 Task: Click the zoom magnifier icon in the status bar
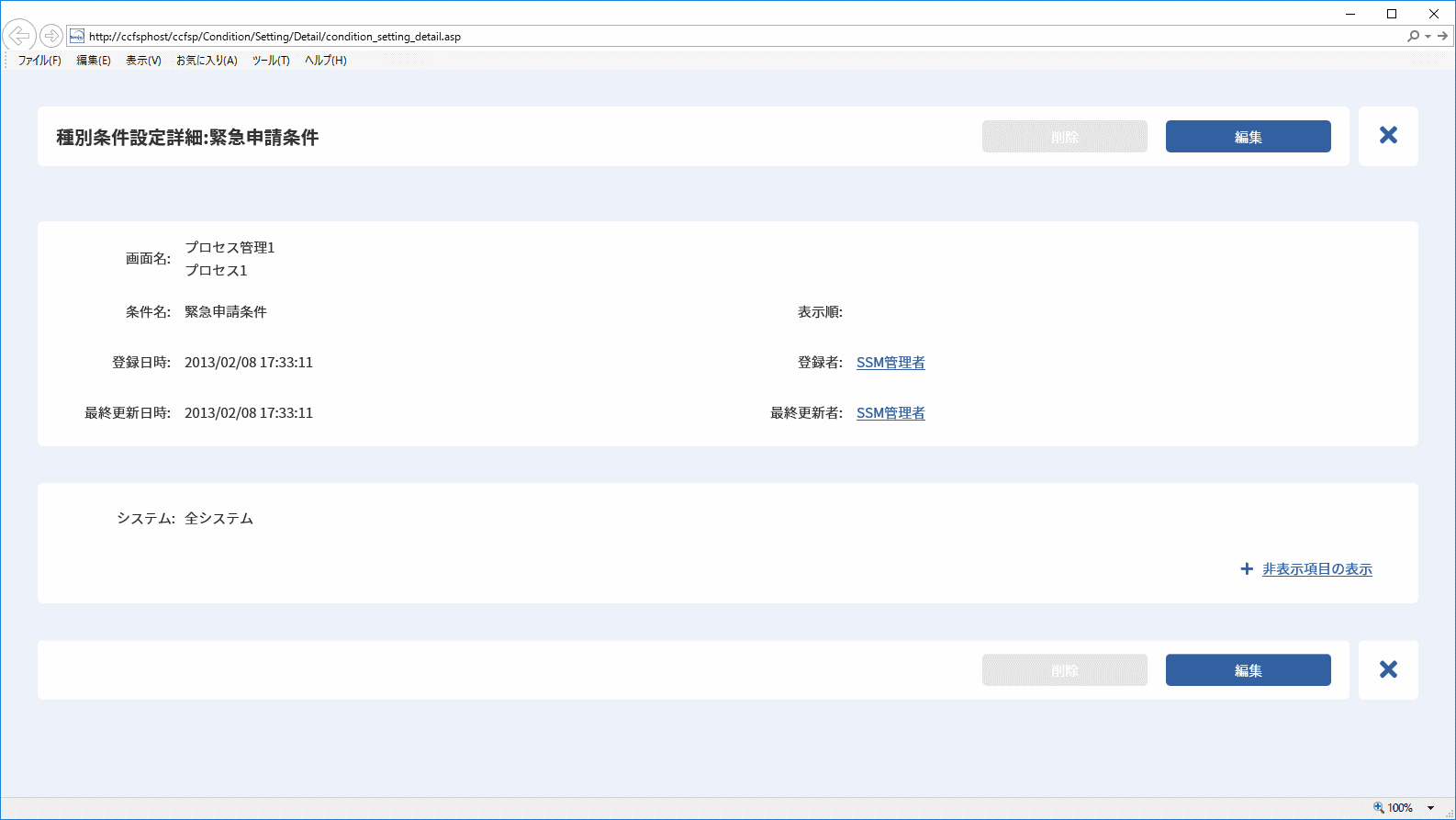(1378, 807)
